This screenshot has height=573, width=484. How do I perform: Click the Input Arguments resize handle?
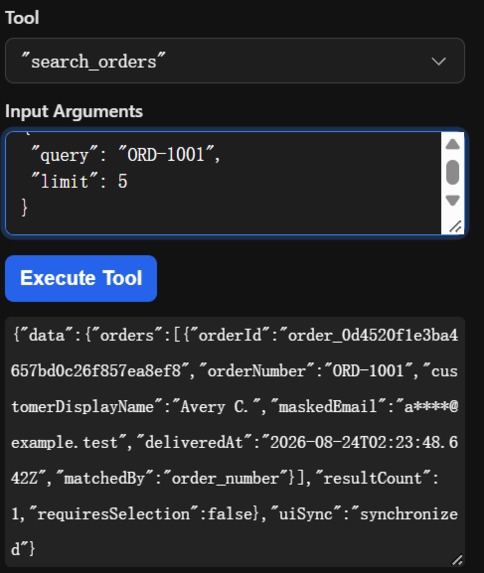[455, 227]
